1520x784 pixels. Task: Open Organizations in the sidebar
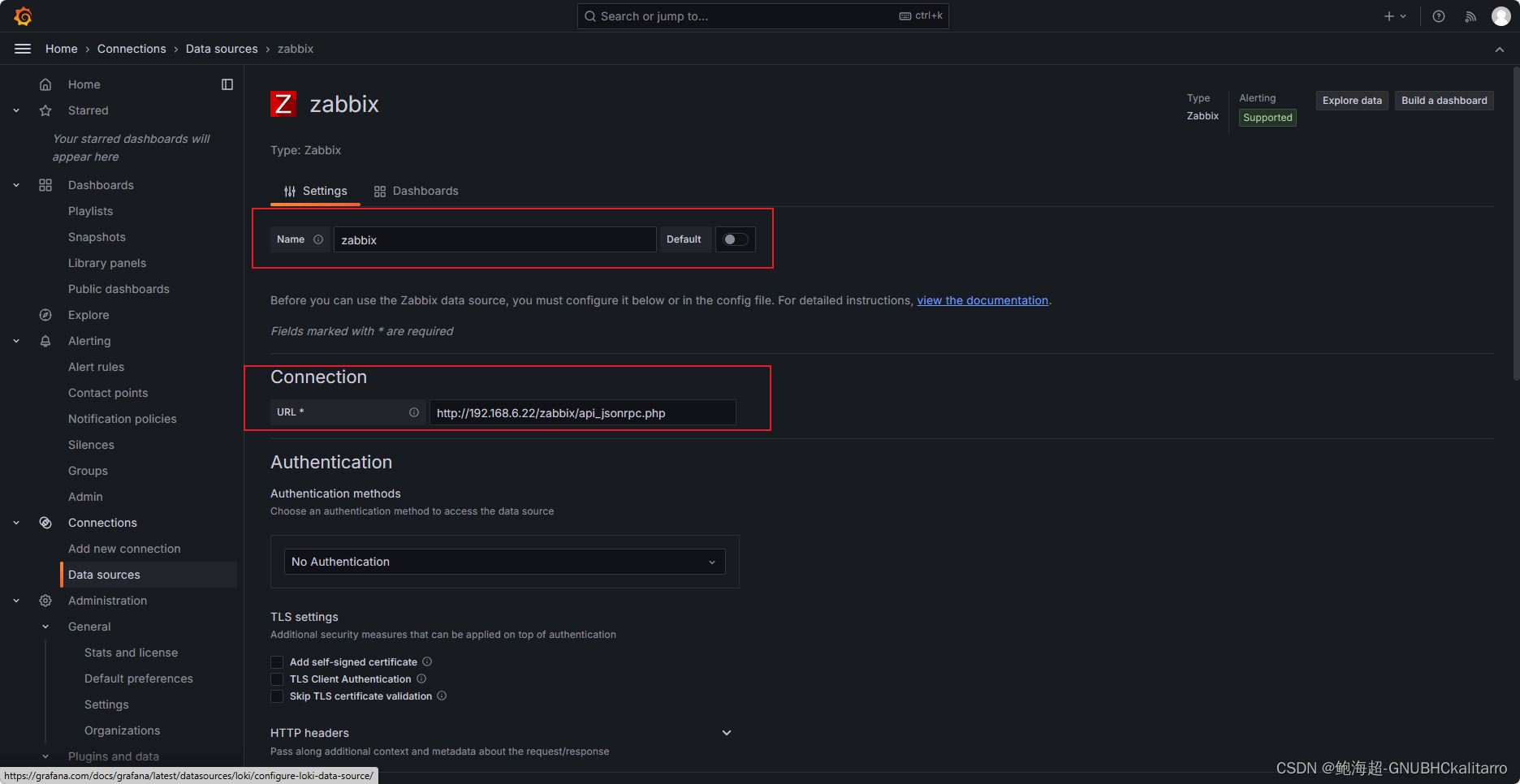tap(122, 730)
